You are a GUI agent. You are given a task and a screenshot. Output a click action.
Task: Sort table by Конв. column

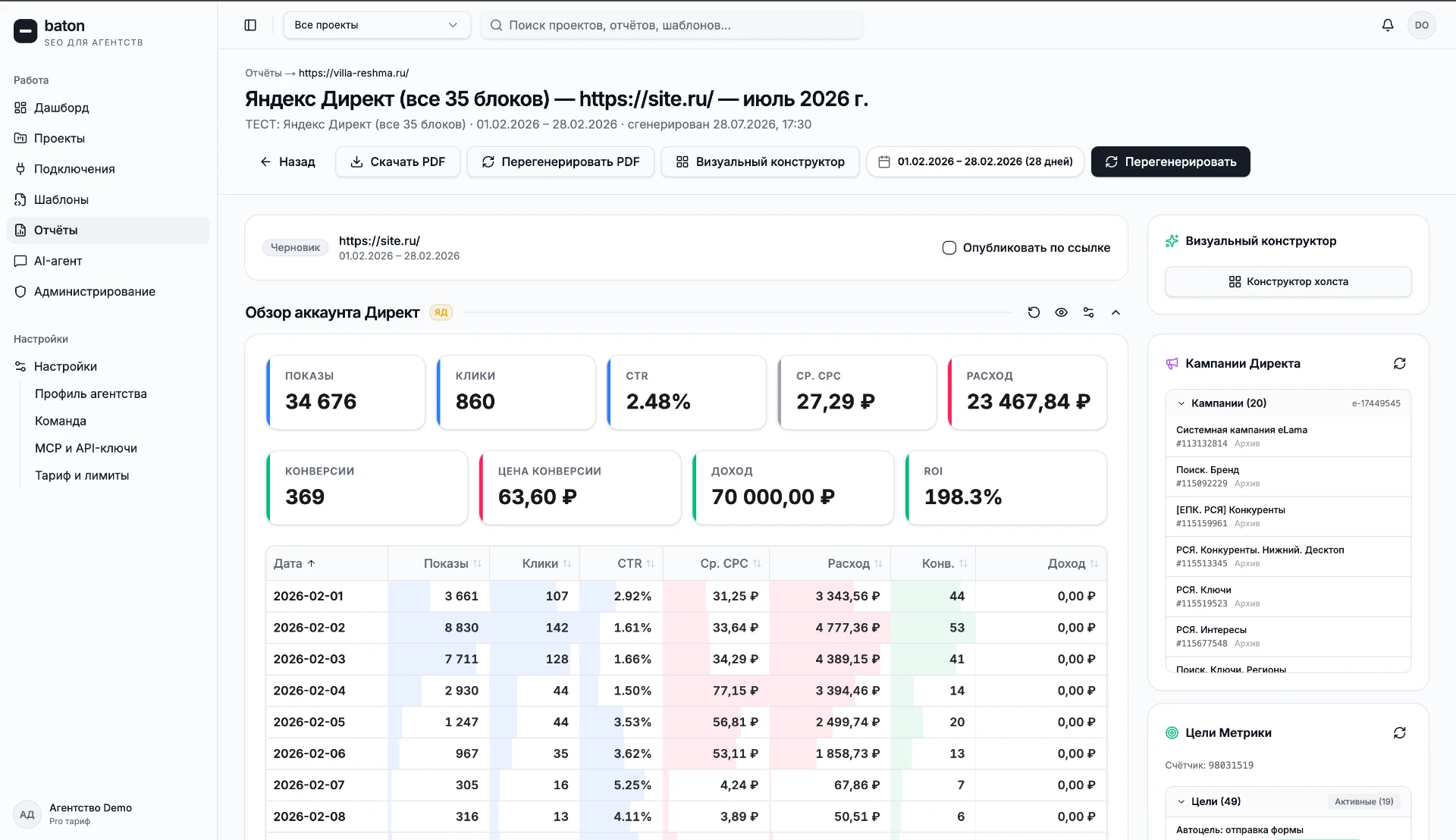pyautogui.click(x=944, y=563)
